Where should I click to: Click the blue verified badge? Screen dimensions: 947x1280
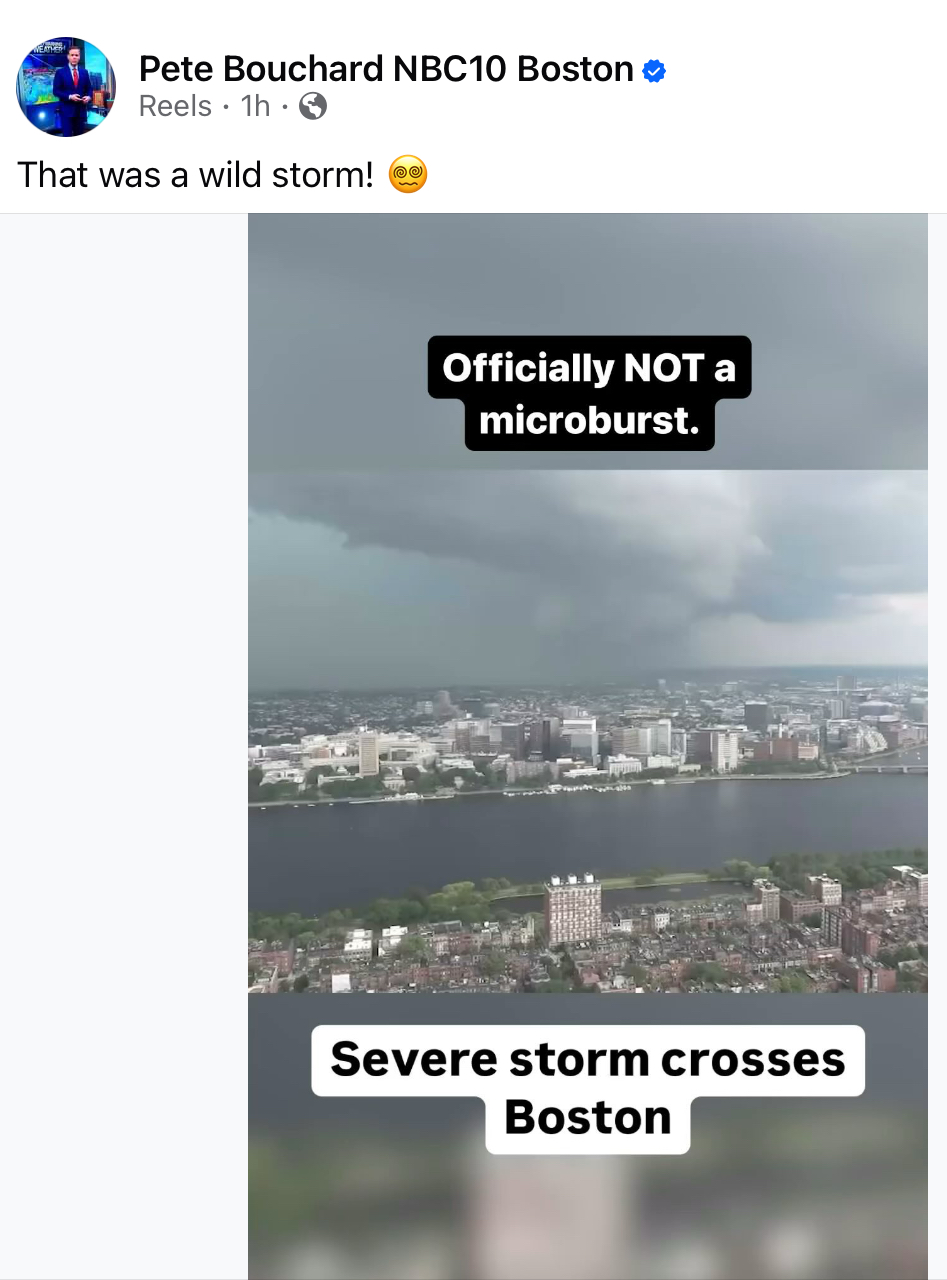[x=654, y=71]
